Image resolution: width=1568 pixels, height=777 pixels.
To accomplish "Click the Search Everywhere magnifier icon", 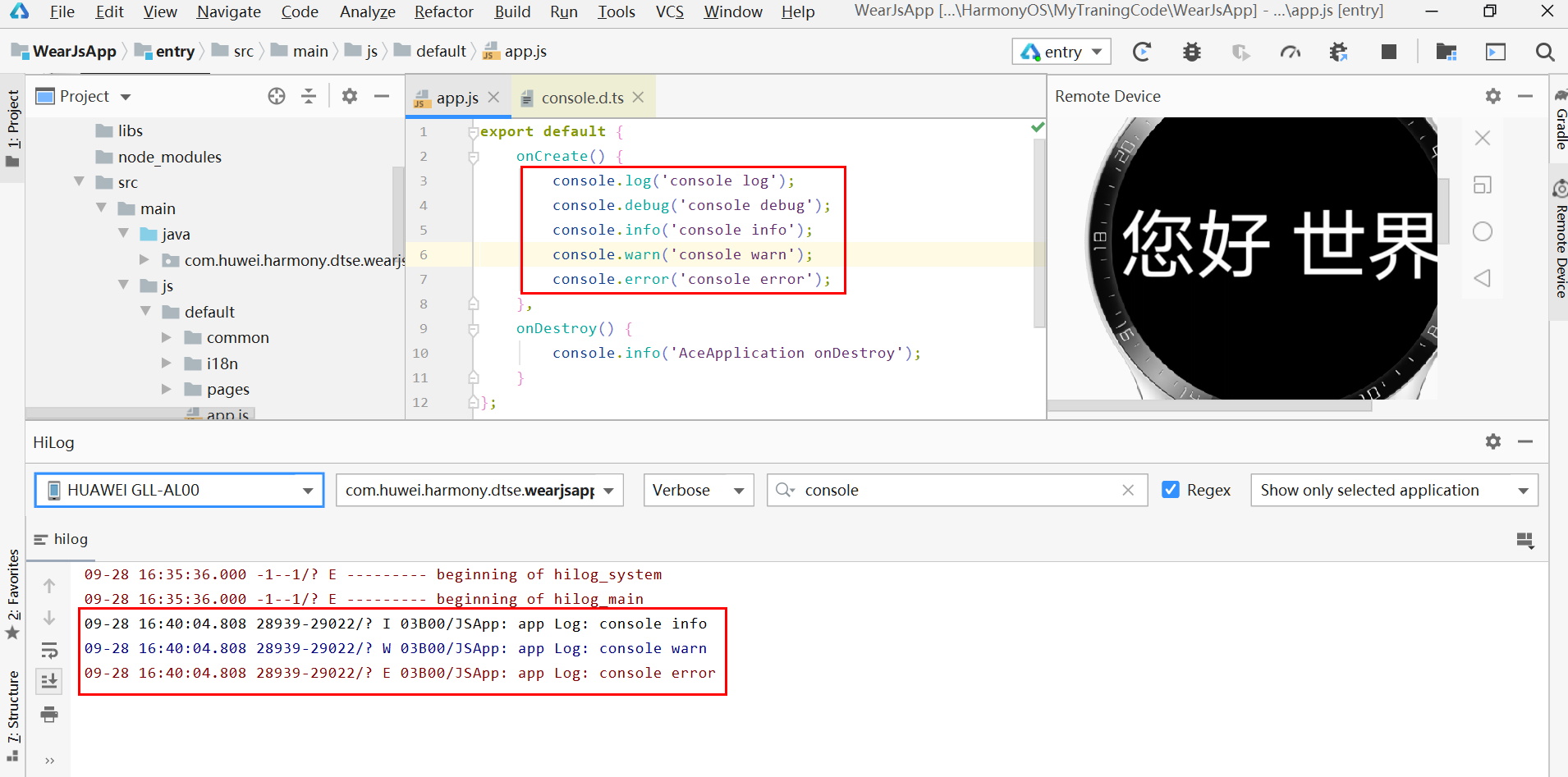I will [1545, 52].
